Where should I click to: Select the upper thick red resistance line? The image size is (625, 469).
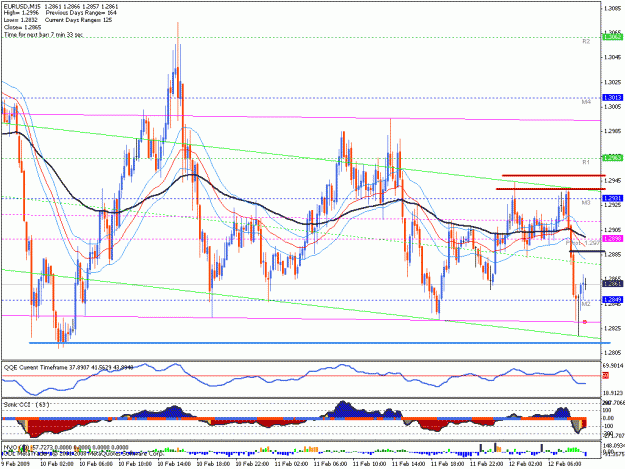[554, 175]
